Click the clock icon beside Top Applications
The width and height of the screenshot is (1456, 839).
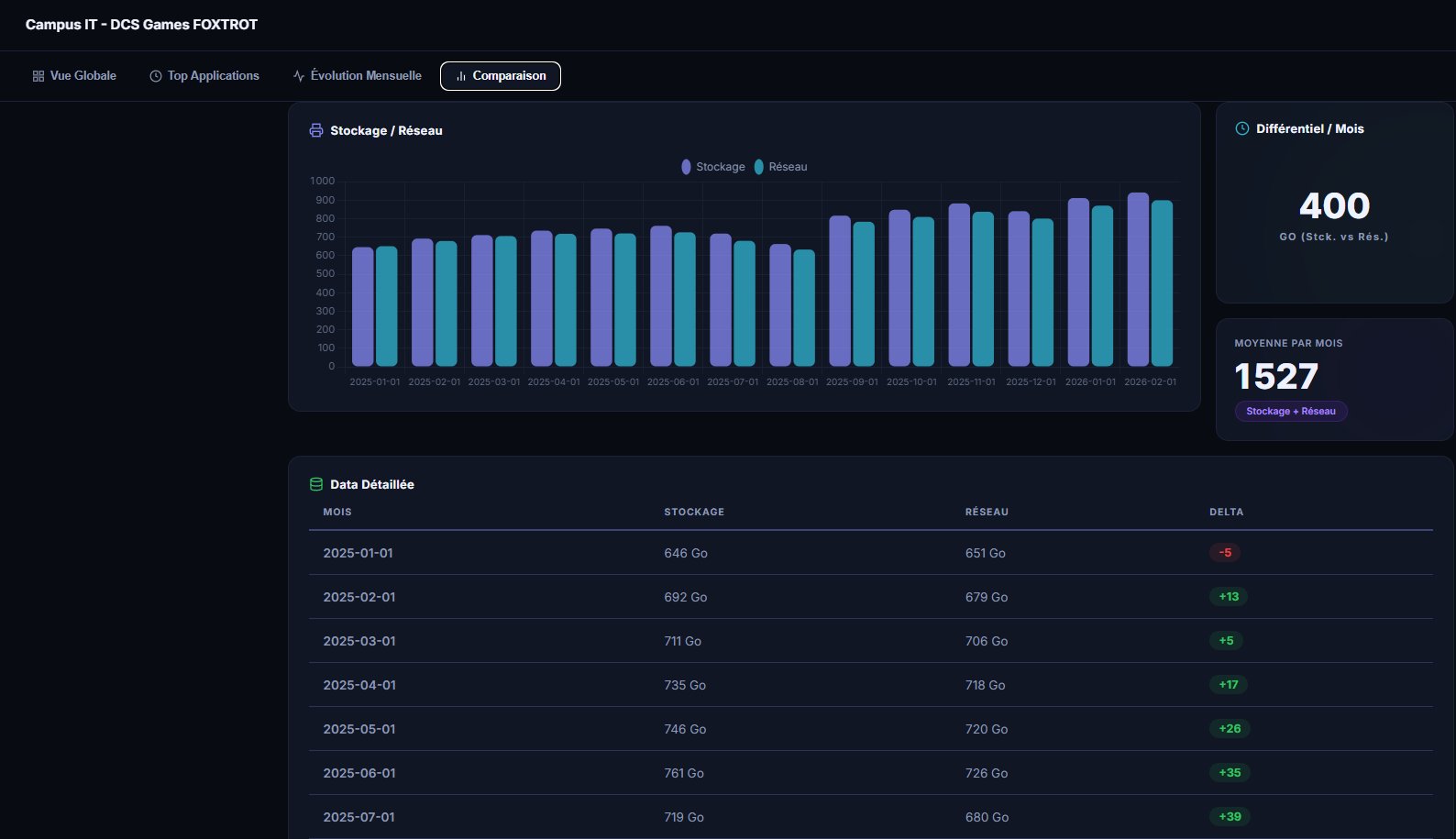(x=156, y=76)
